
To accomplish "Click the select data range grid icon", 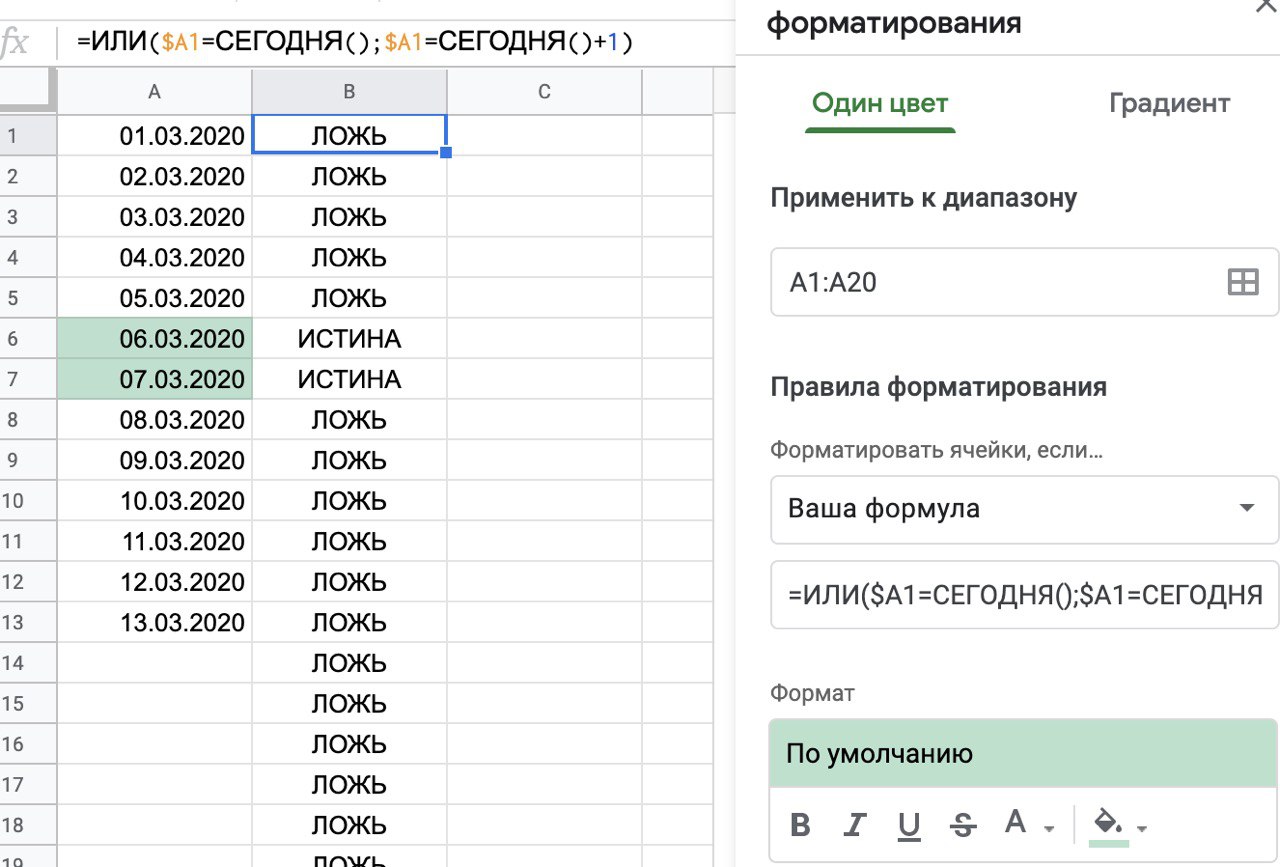I will click(1242, 283).
